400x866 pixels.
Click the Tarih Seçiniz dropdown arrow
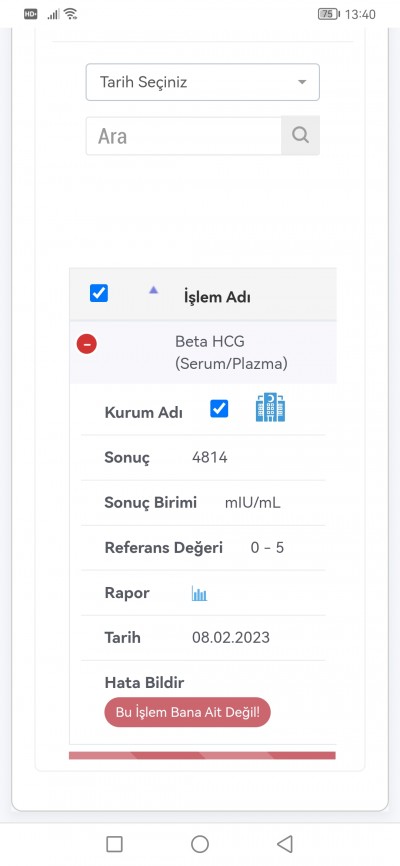pos(302,82)
